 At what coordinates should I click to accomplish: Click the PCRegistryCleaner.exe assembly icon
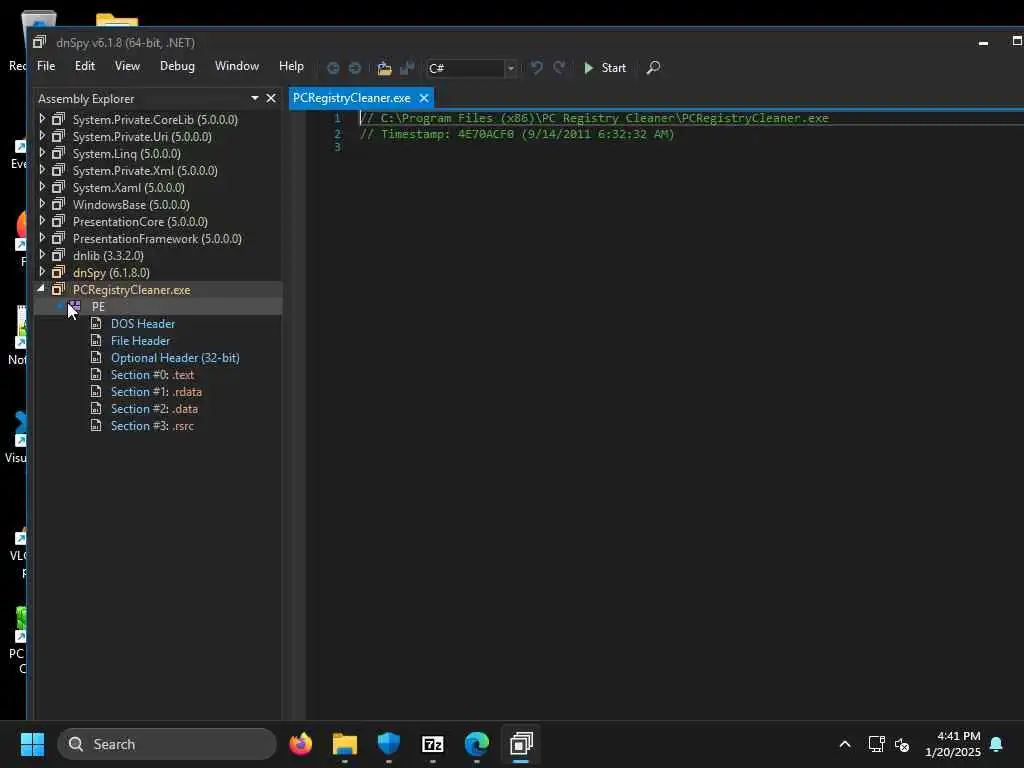[59, 289]
